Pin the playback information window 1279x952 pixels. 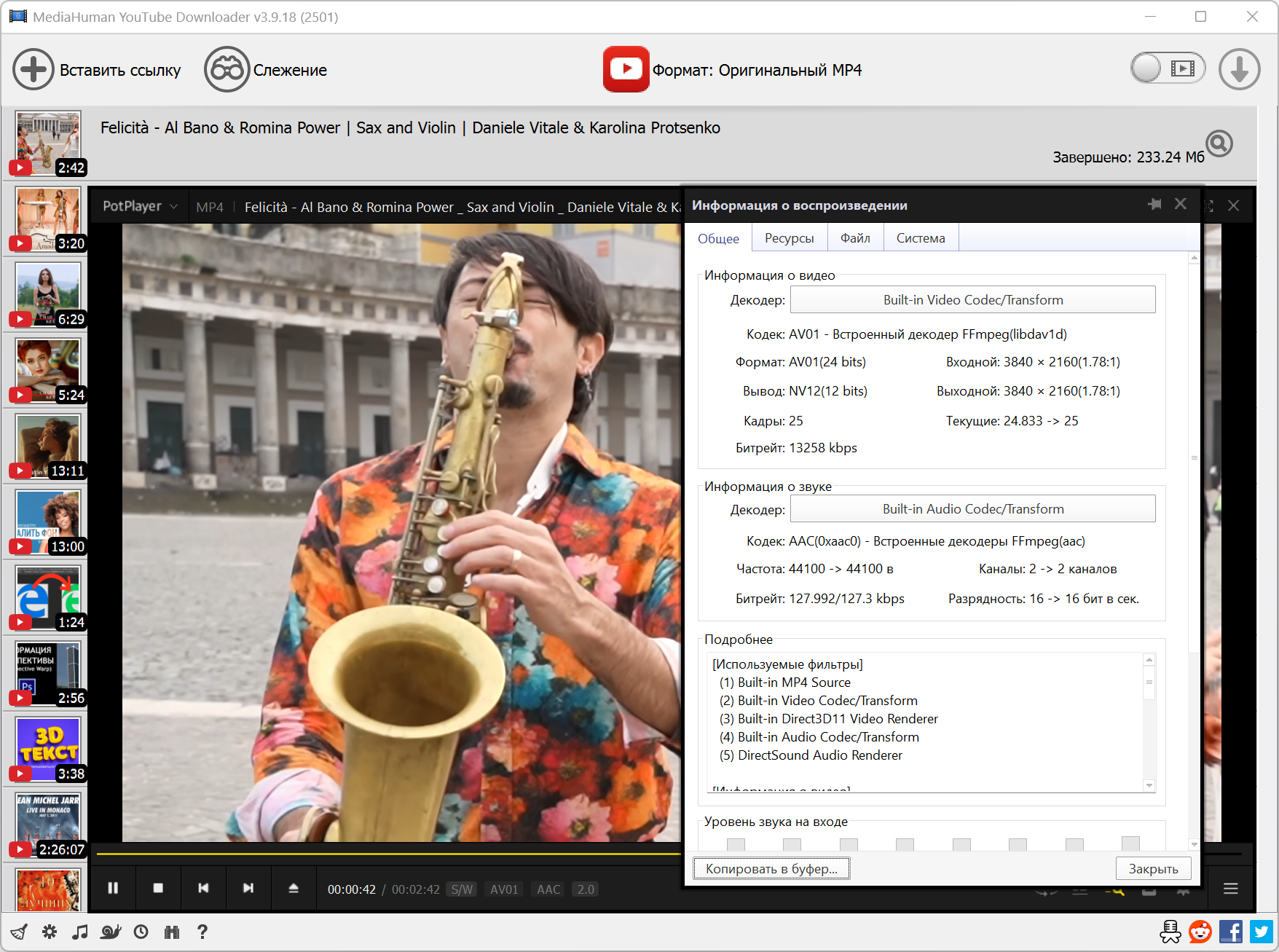(x=1154, y=205)
